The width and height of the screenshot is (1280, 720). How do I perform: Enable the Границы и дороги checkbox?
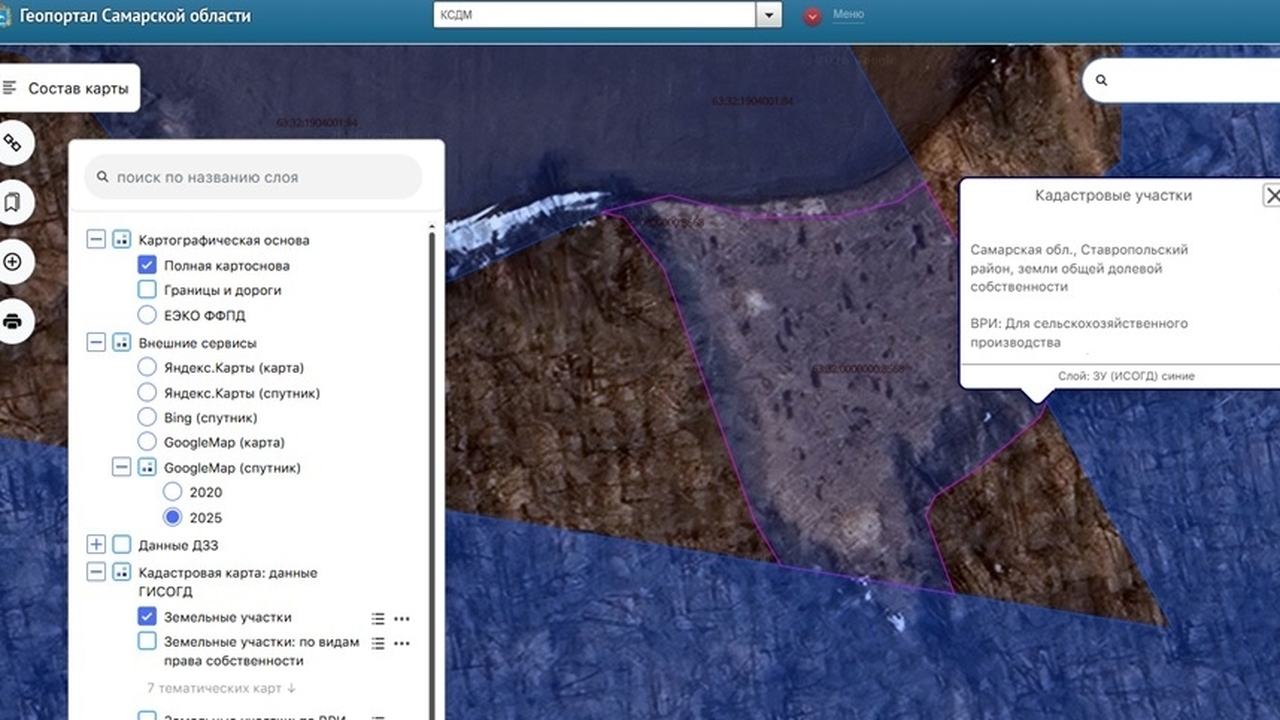click(x=147, y=290)
